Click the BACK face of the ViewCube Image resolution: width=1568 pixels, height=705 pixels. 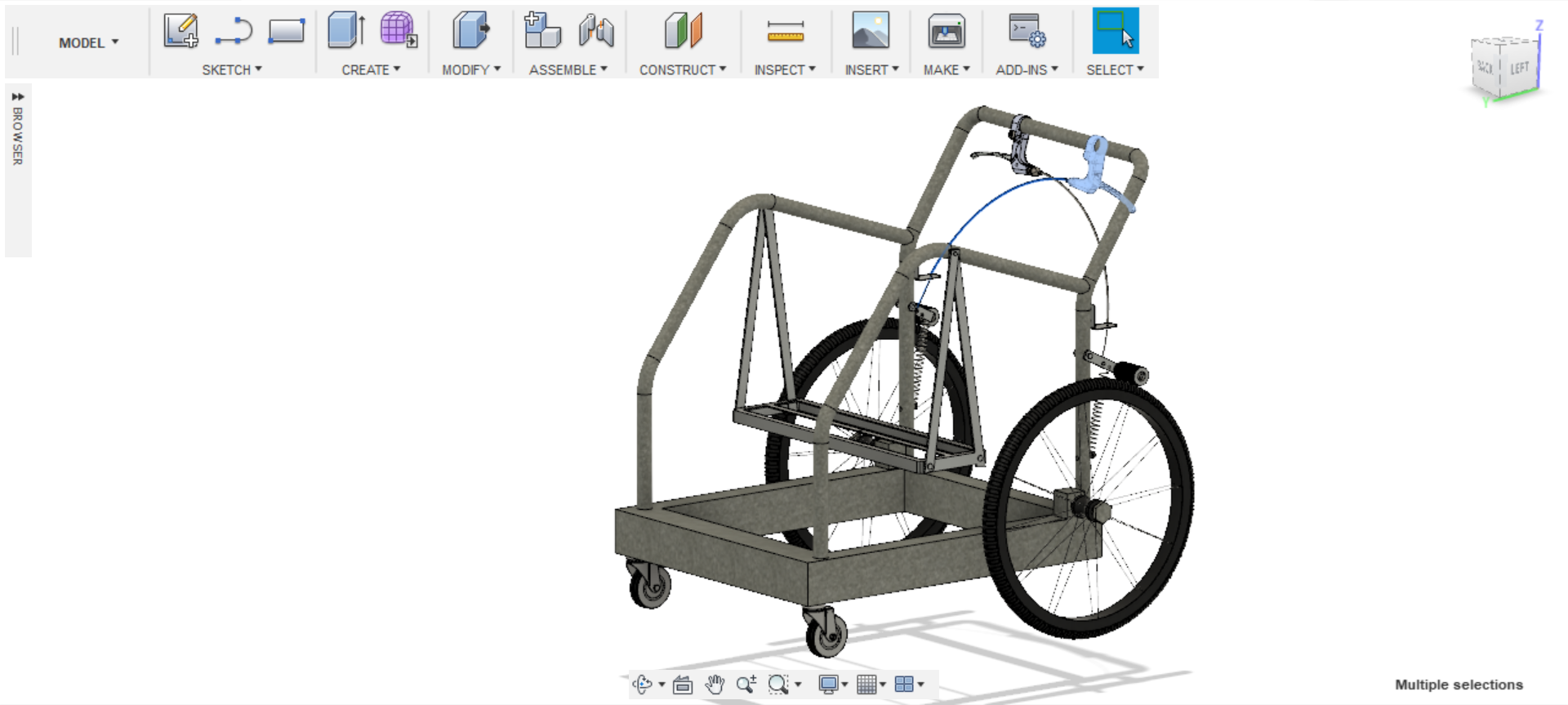coord(1486,68)
